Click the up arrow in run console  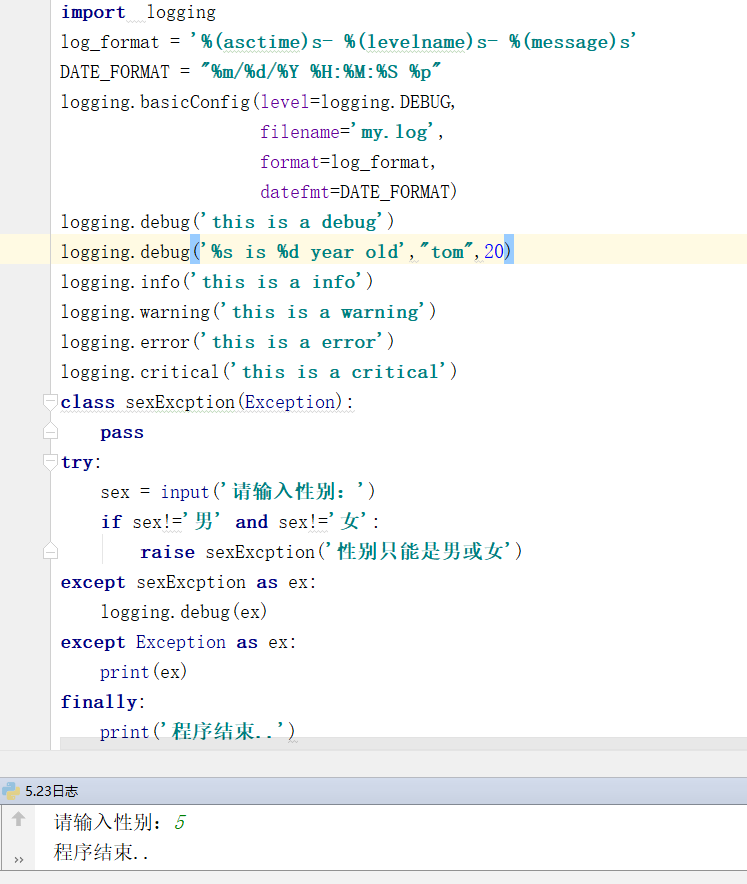coord(18,819)
